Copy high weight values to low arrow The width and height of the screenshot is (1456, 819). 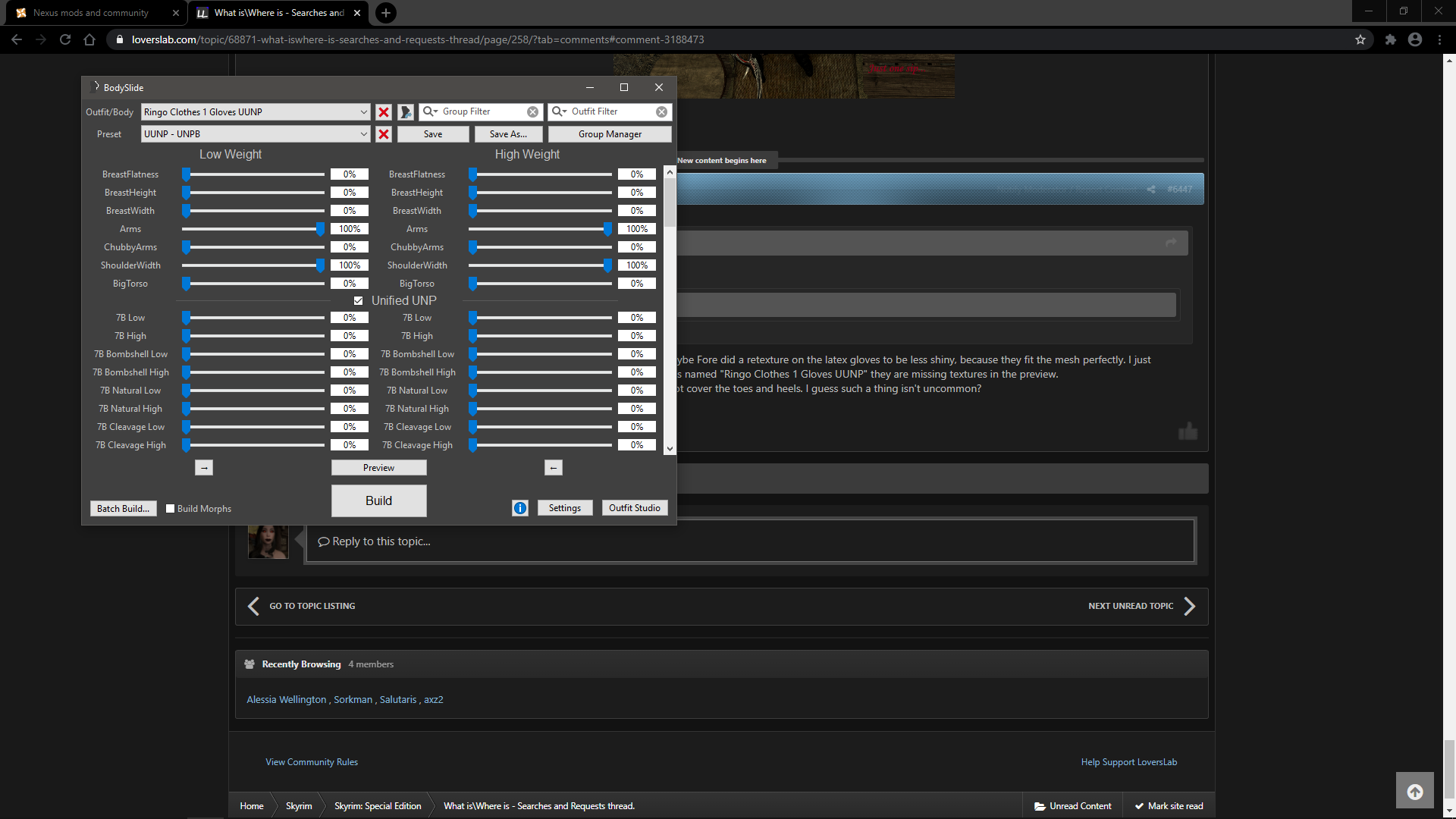click(x=554, y=468)
